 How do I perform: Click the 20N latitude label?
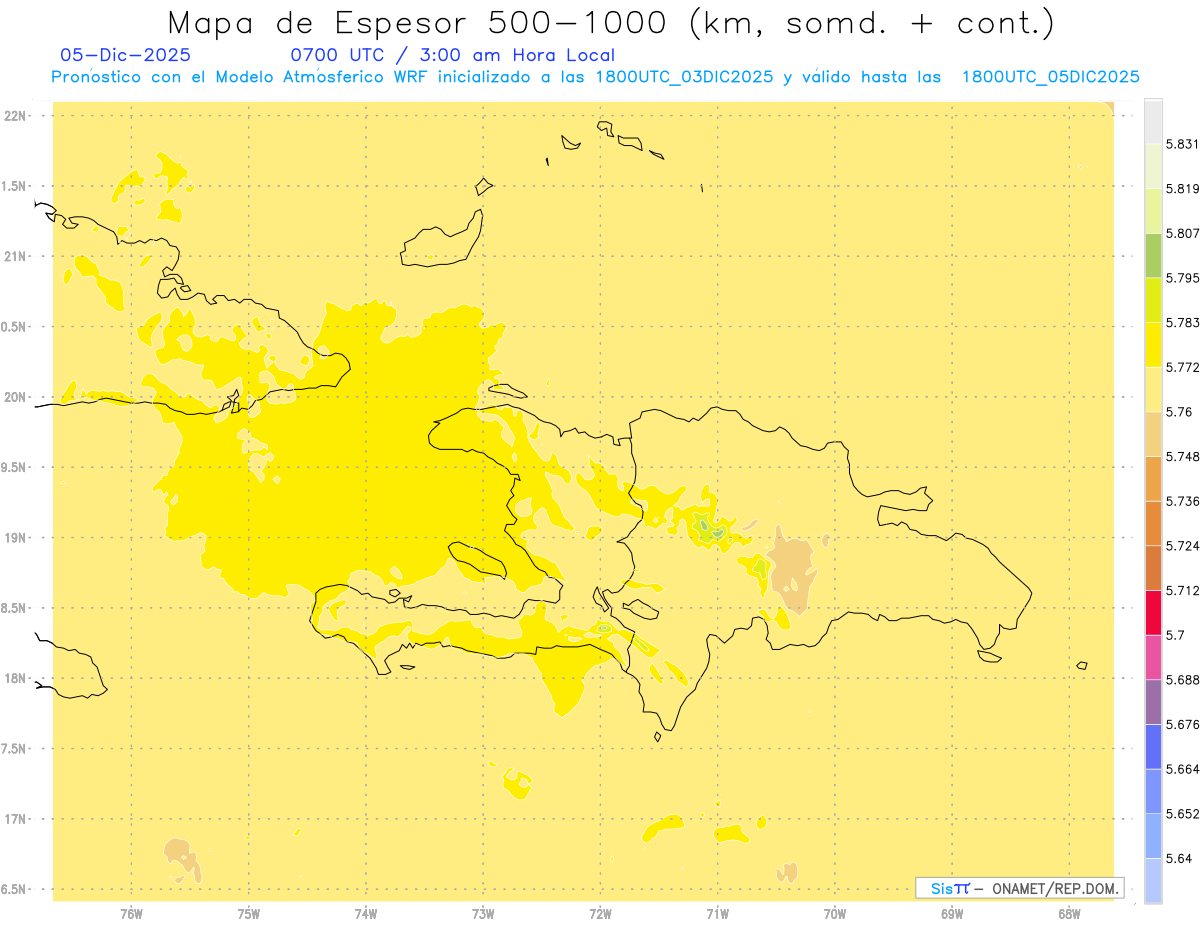16,397
